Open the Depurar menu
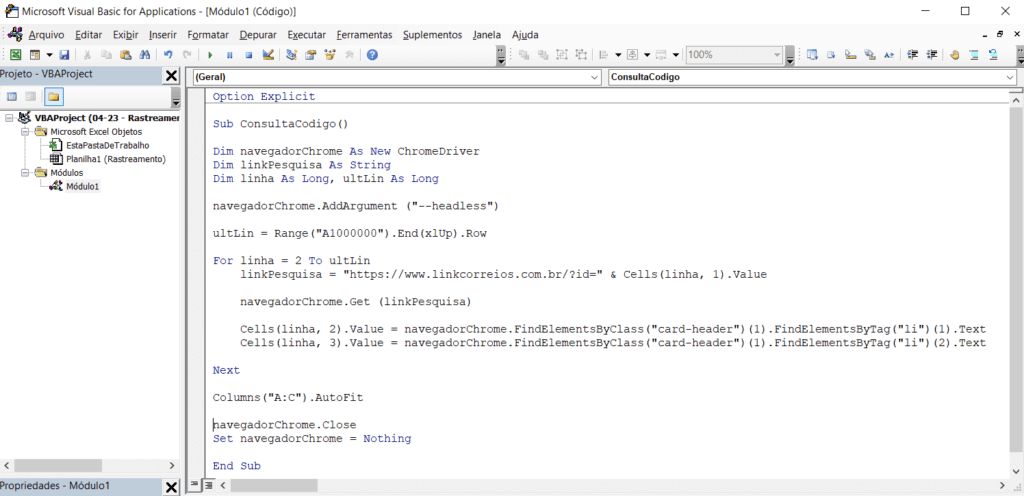Image resolution: width=1024 pixels, height=496 pixels. [x=258, y=35]
